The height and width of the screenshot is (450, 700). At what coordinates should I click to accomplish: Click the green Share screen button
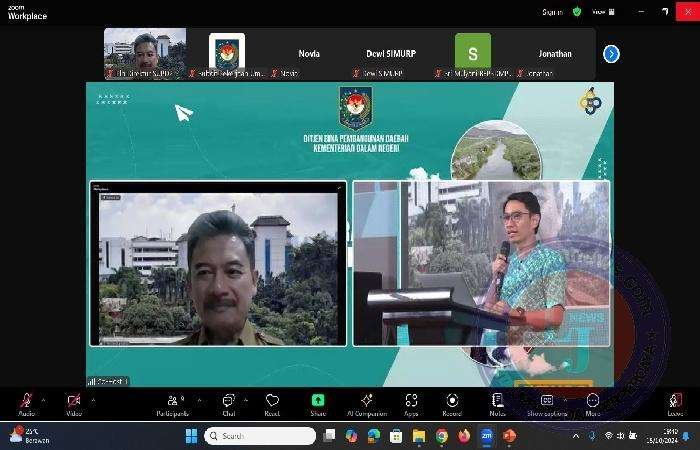click(x=318, y=402)
